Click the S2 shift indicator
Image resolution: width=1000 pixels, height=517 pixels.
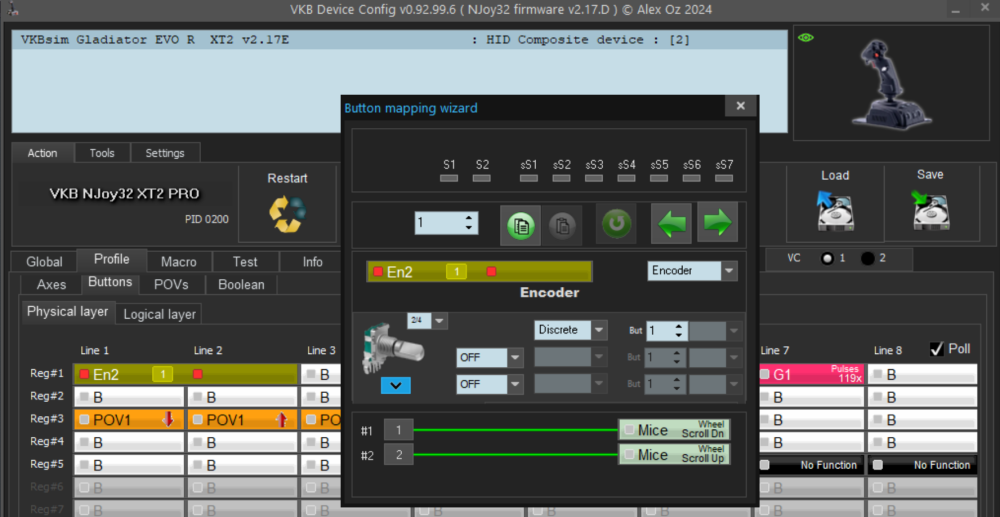(x=482, y=178)
